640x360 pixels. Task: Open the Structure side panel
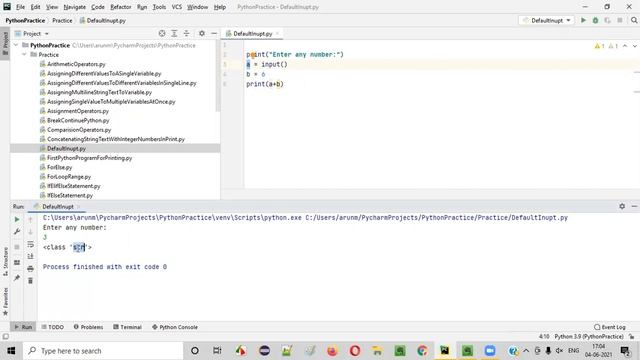(5, 261)
